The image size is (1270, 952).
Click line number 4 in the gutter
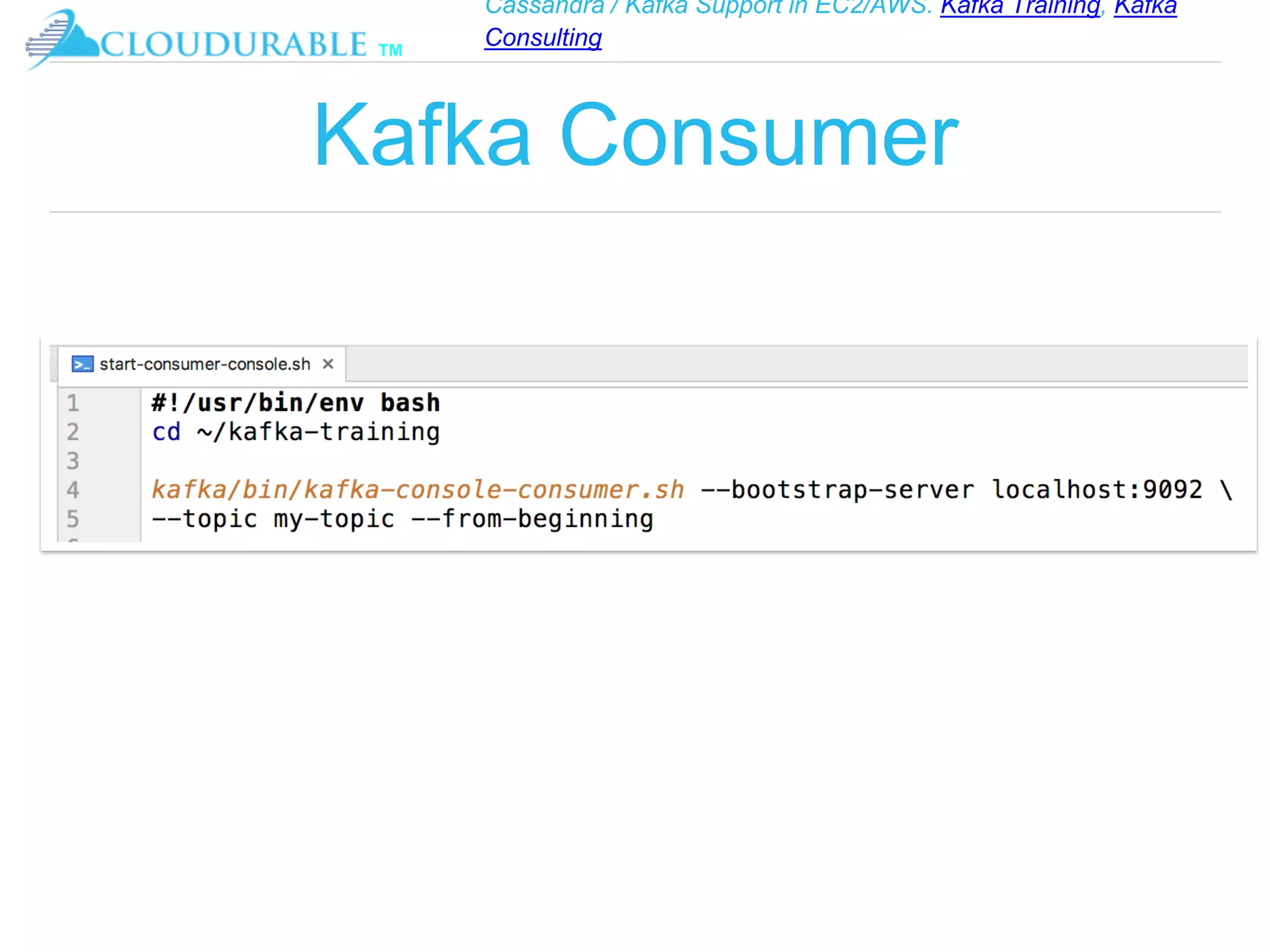pyautogui.click(x=73, y=490)
